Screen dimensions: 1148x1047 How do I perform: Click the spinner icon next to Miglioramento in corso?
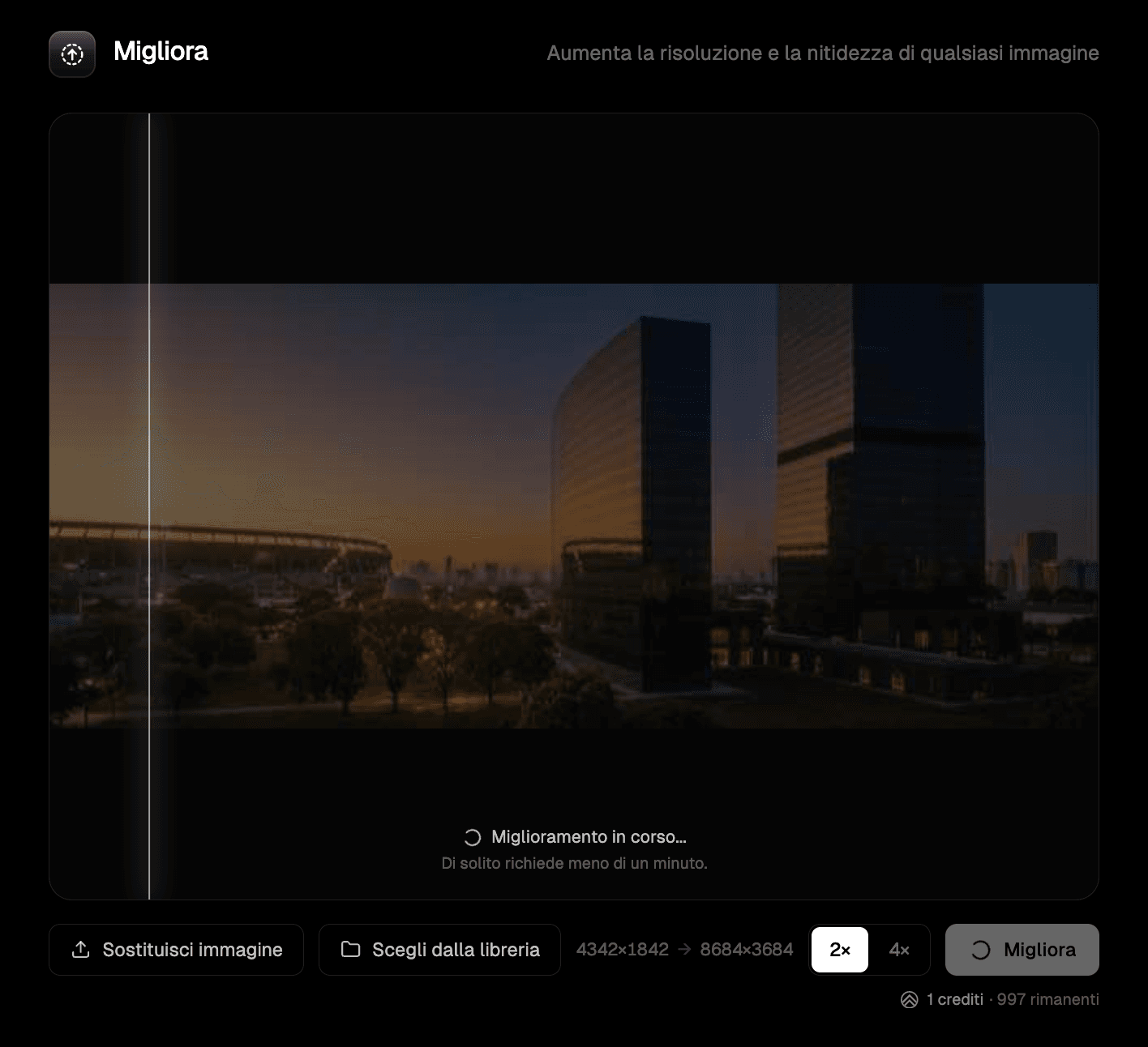pos(473,837)
